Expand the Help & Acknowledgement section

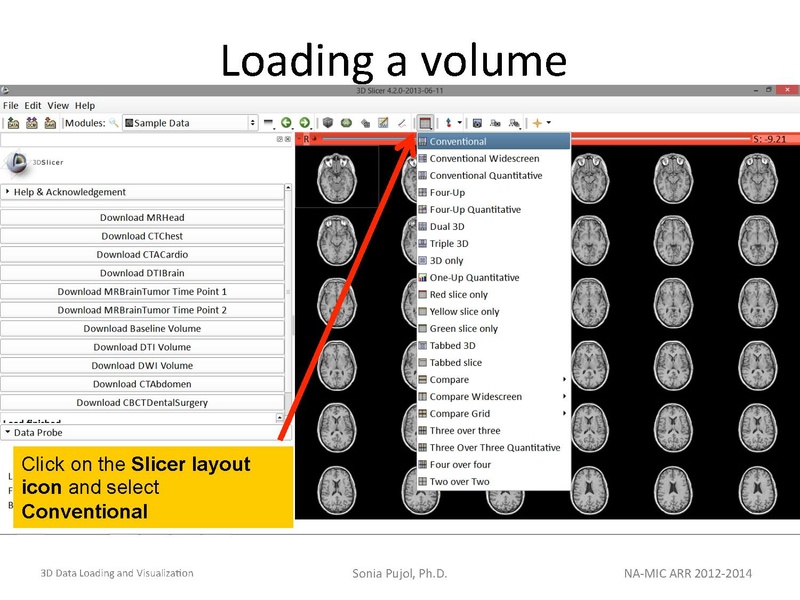pos(142,192)
